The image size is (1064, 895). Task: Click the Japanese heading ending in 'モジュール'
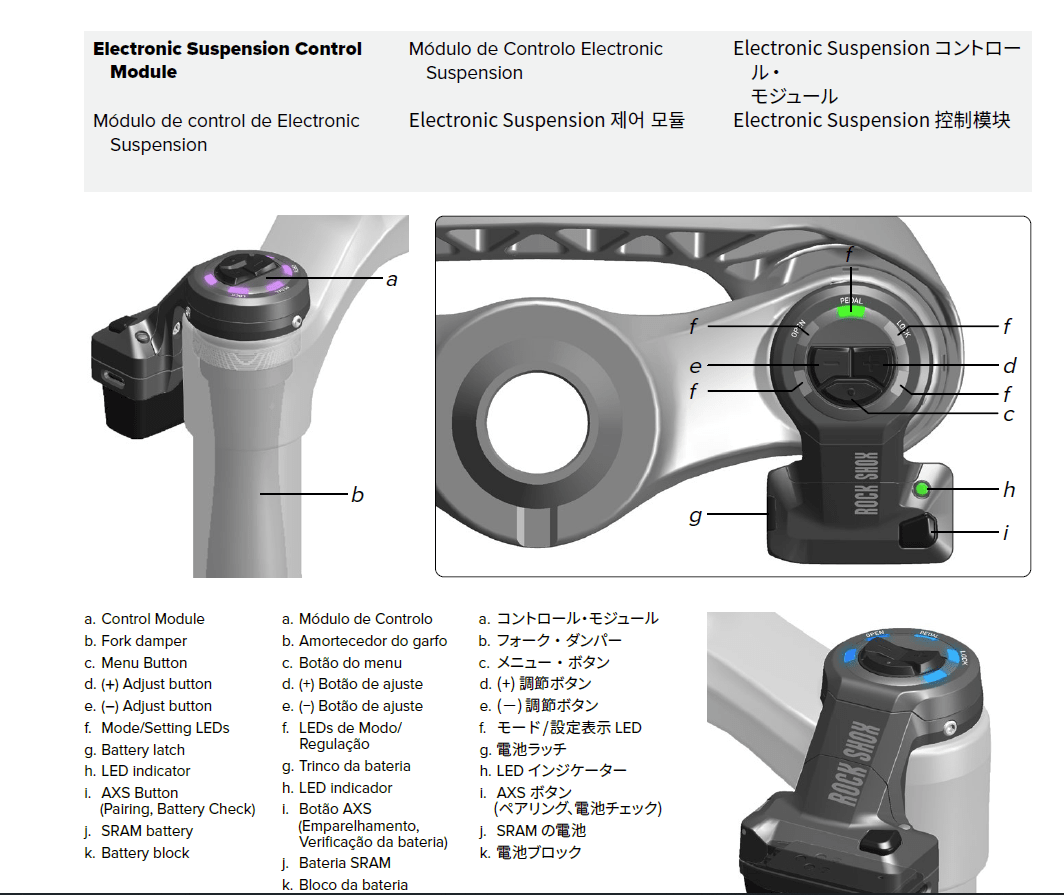(x=877, y=72)
